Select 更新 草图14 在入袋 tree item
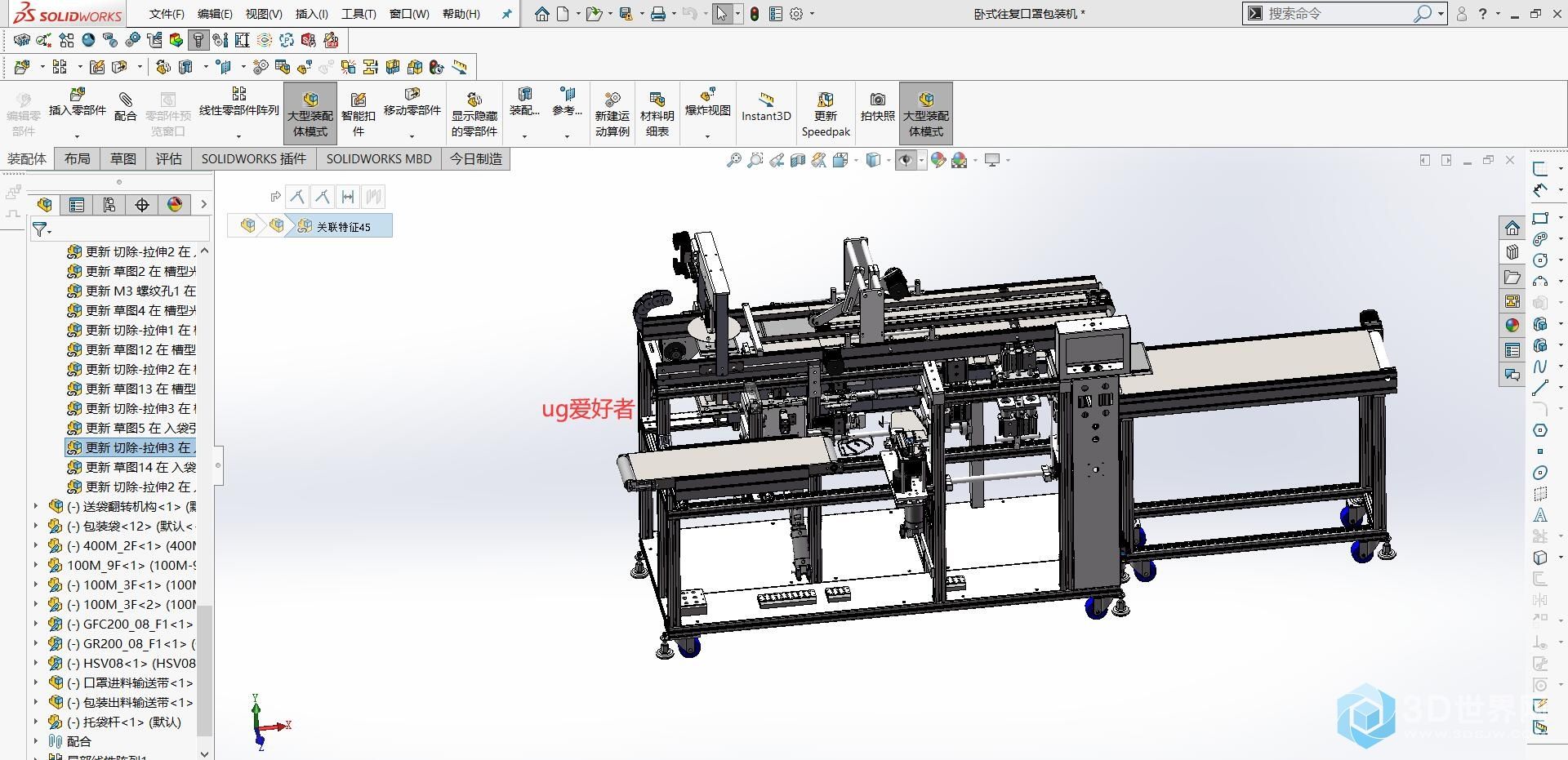The image size is (1568, 760). [x=131, y=467]
